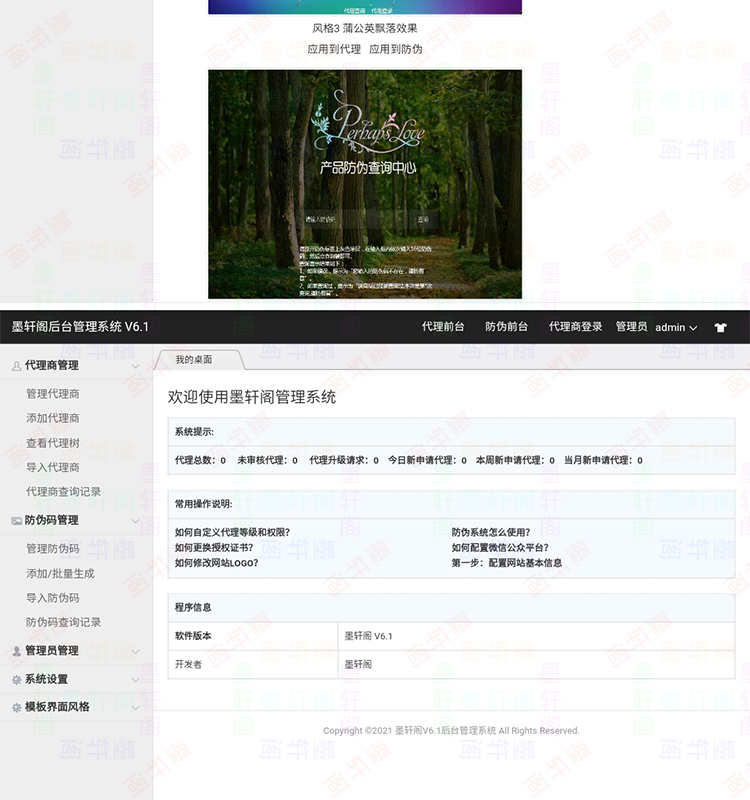The width and height of the screenshot is (750, 800).
Task: Open 添加/批量生成 in the sidebar
Action: (60, 573)
